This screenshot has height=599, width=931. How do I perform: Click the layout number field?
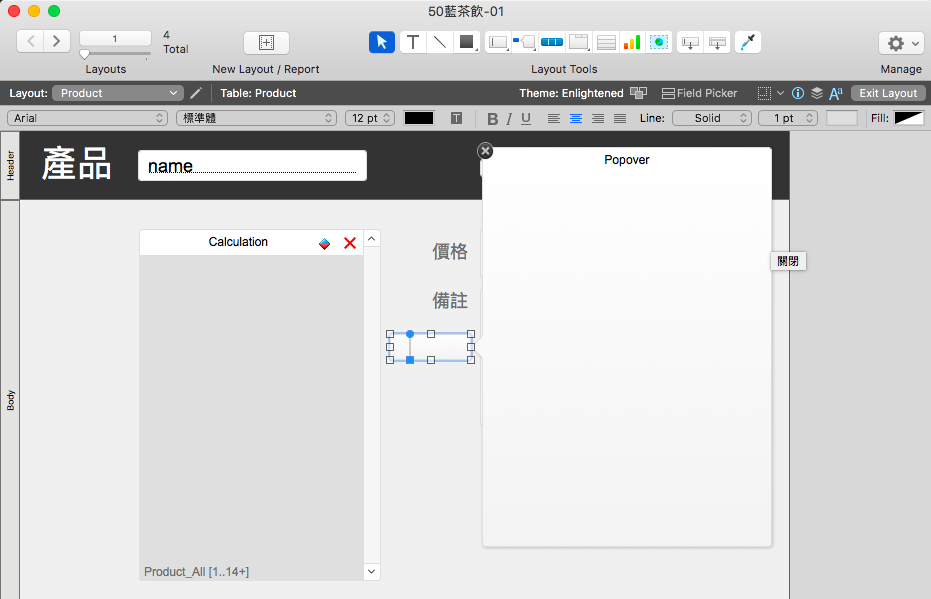[115, 39]
